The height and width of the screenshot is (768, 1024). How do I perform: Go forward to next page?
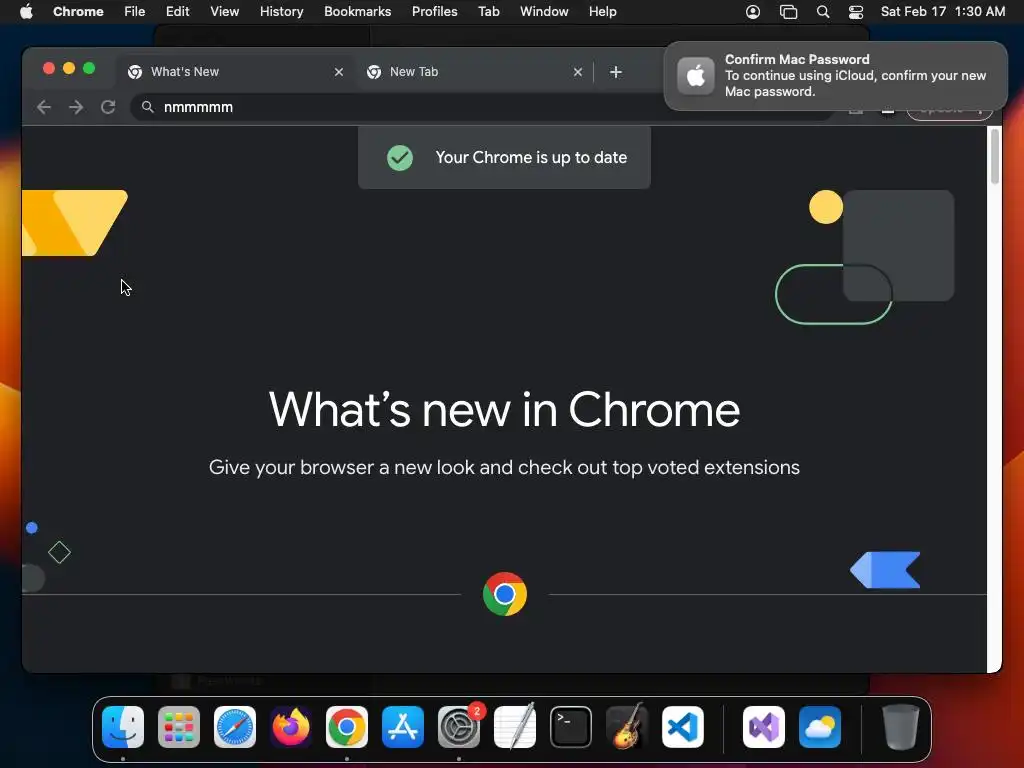(76, 107)
